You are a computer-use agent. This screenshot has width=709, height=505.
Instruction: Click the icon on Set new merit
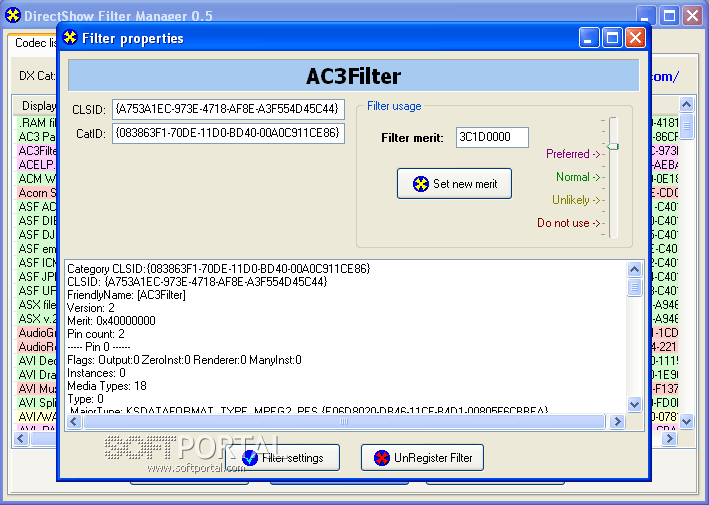click(421, 184)
